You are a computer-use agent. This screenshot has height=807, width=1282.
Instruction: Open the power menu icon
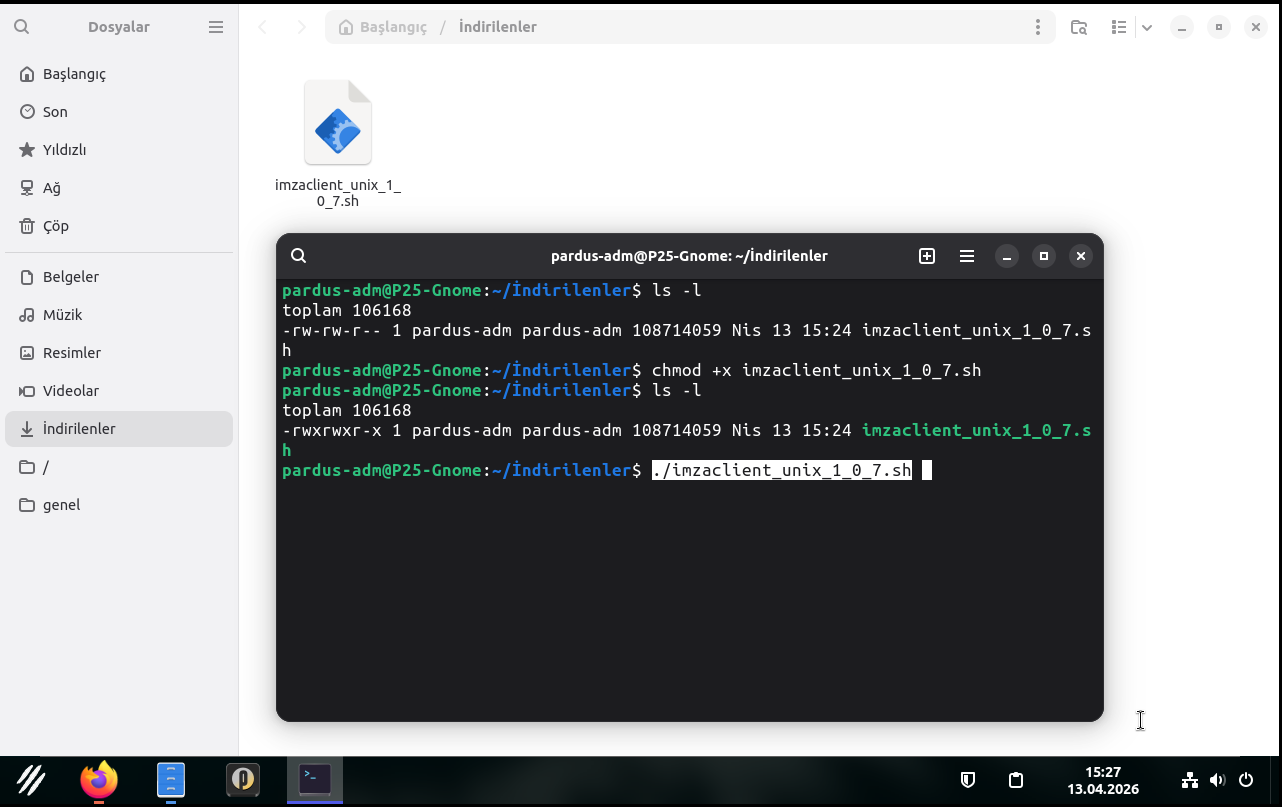[x=1246, y=780]
